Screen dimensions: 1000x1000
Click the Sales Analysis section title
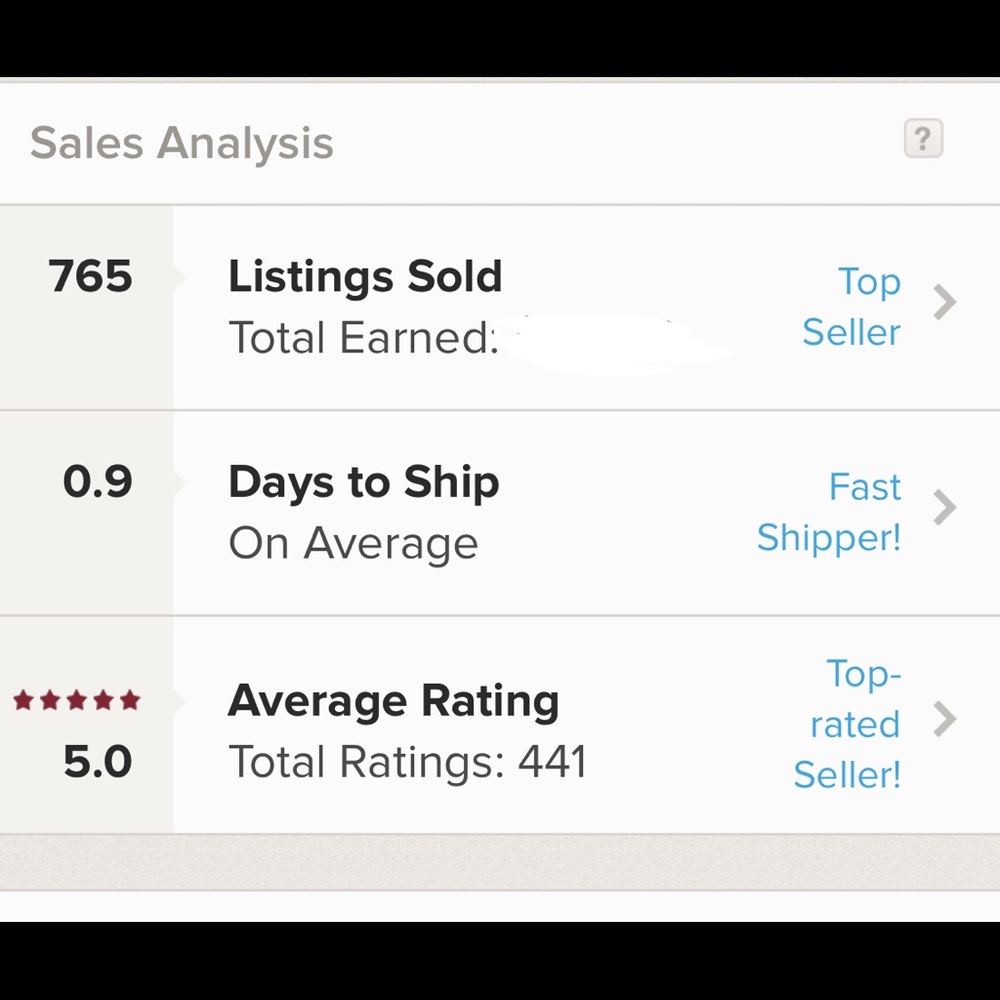pos(181,142)
